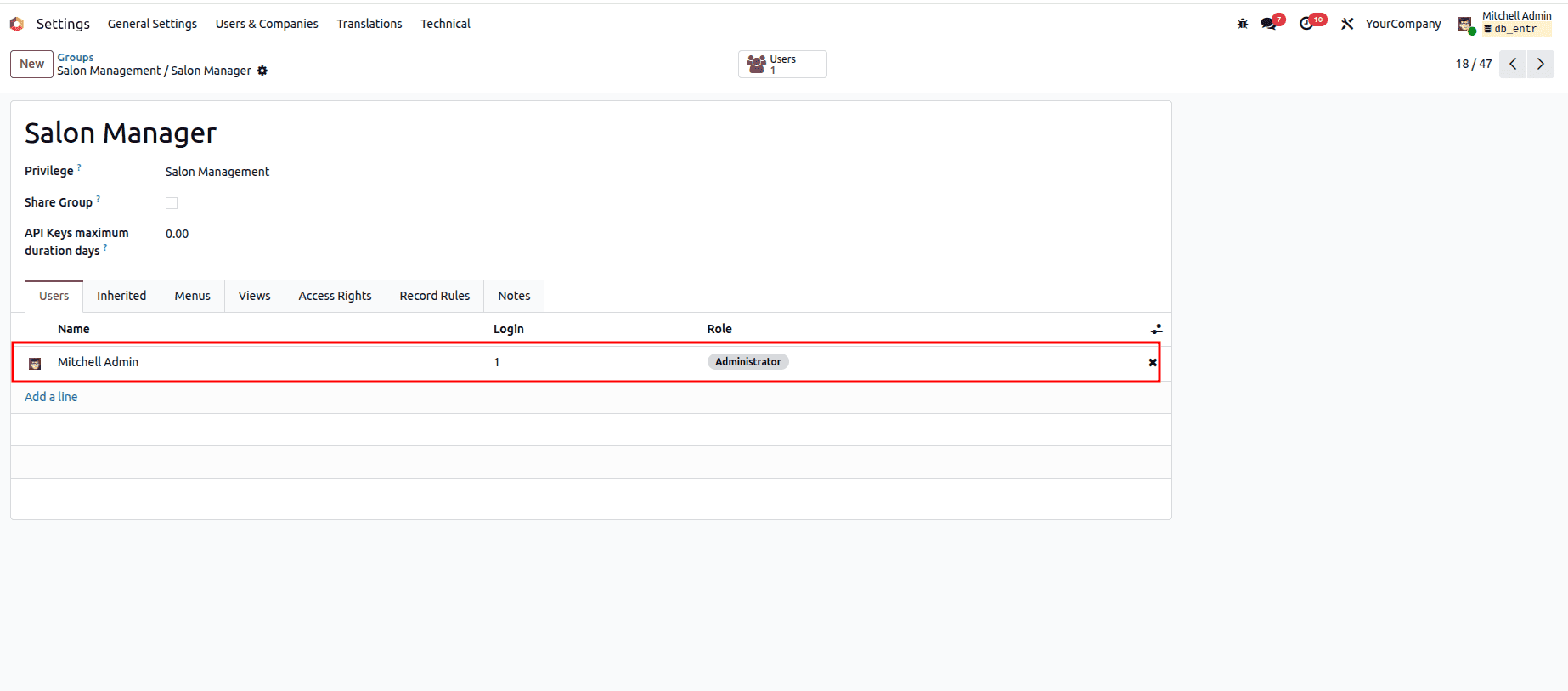Image resolution: width=1568 pixels, height=691 pixels.
Task: Open the General Settings menu
Action: (152, 24)
